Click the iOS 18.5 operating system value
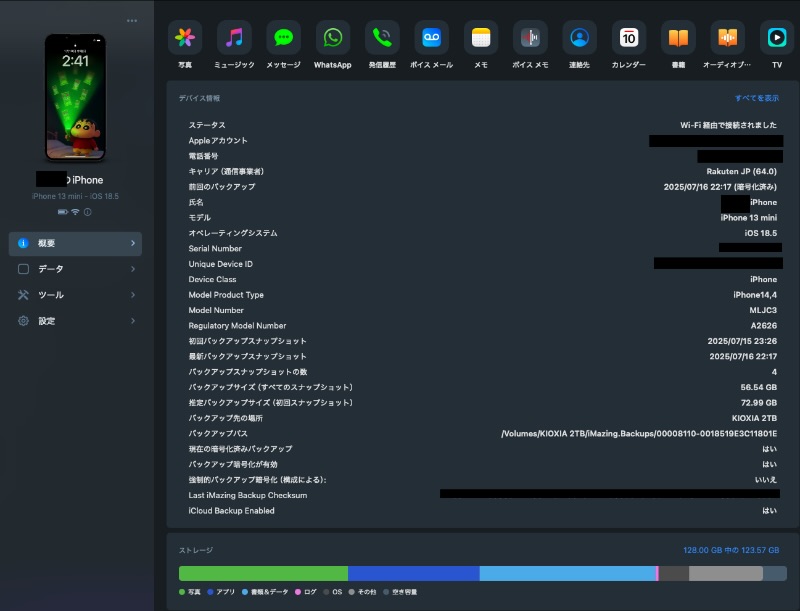 [761, 233]
